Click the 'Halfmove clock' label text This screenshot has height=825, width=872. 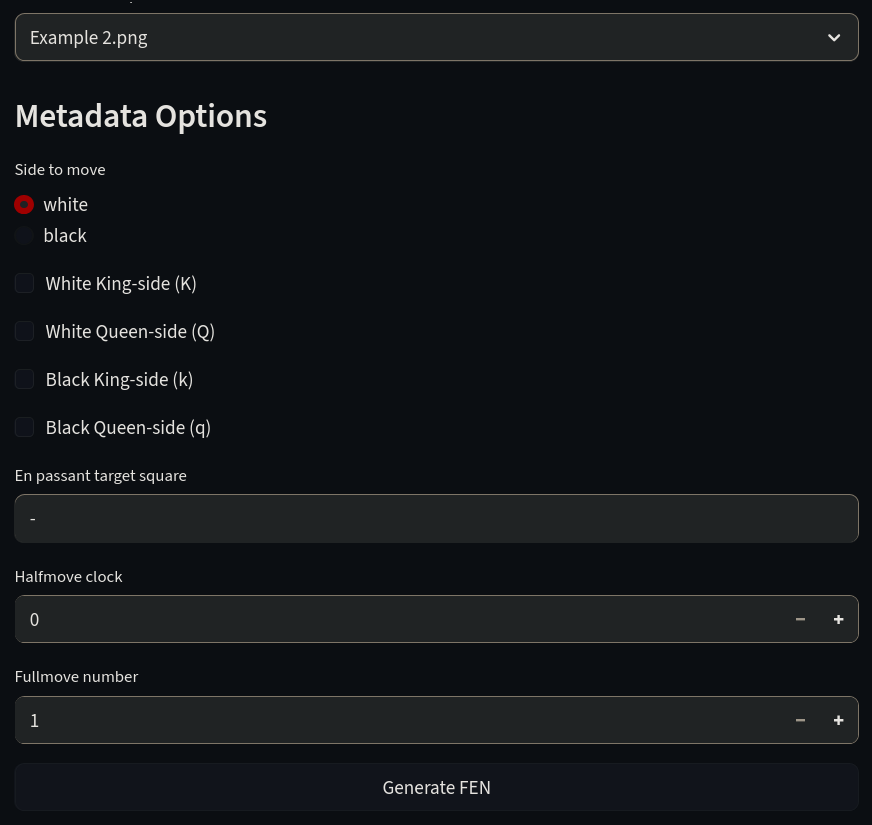(x=68, y=577)
